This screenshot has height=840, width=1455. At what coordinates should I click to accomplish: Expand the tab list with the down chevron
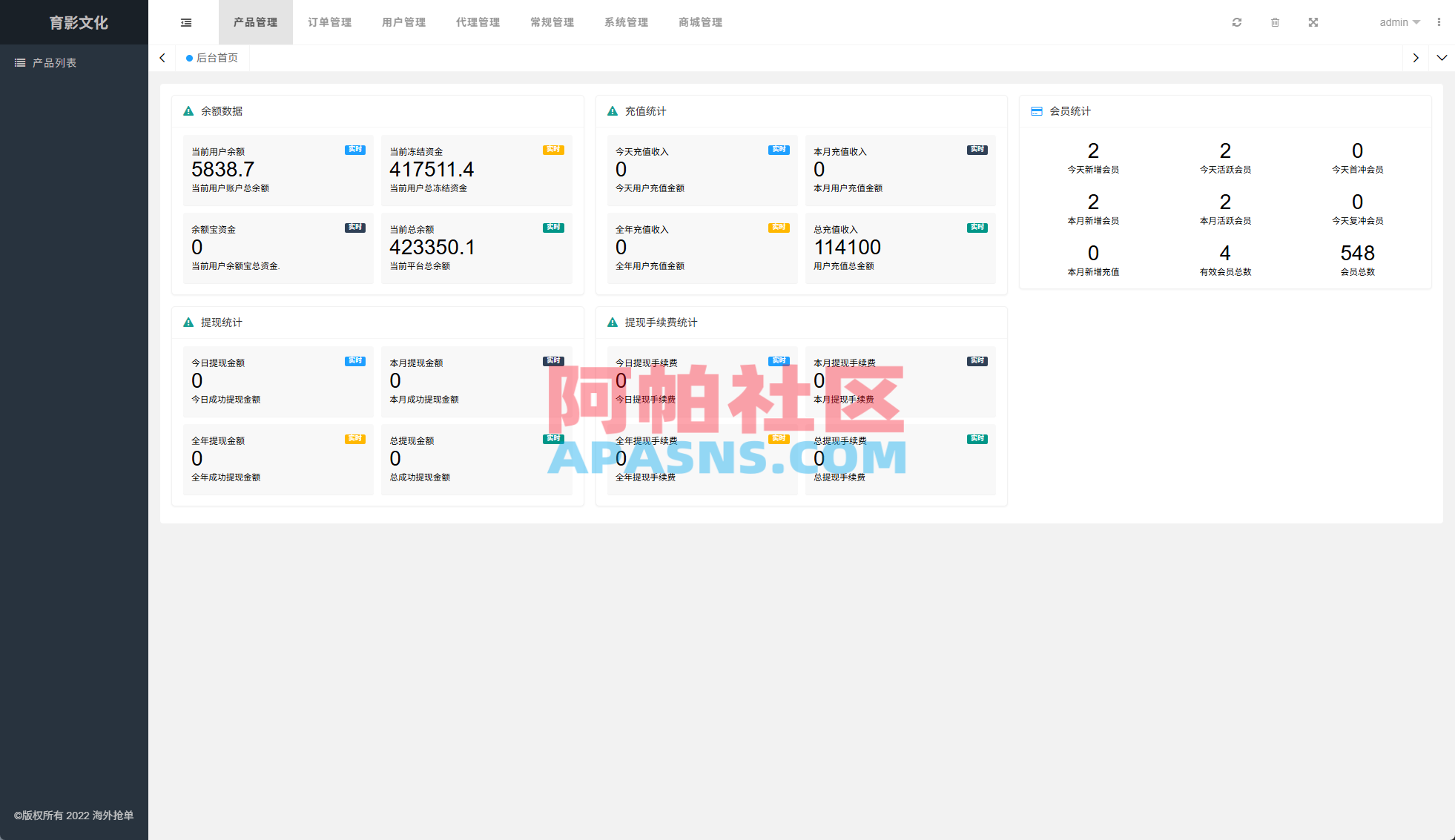pyautogui.click(x=1442, y=58)
